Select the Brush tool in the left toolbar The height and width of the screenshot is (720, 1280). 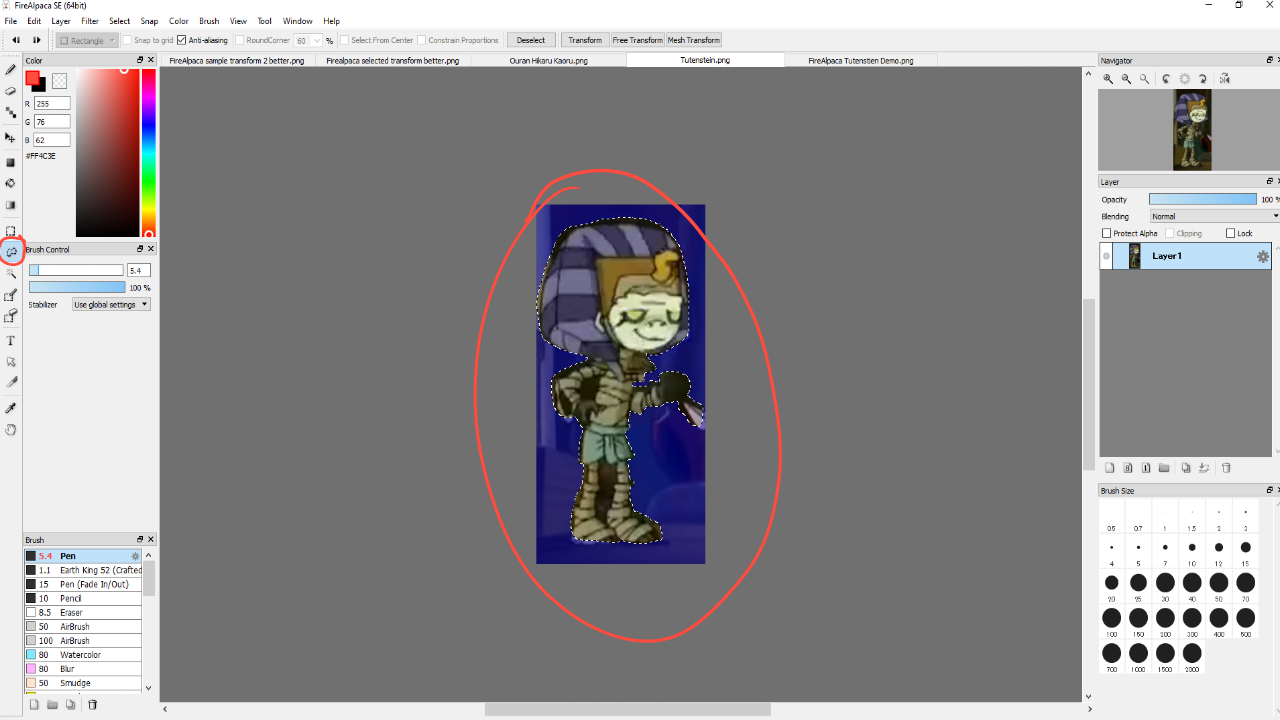coord(11,70)
